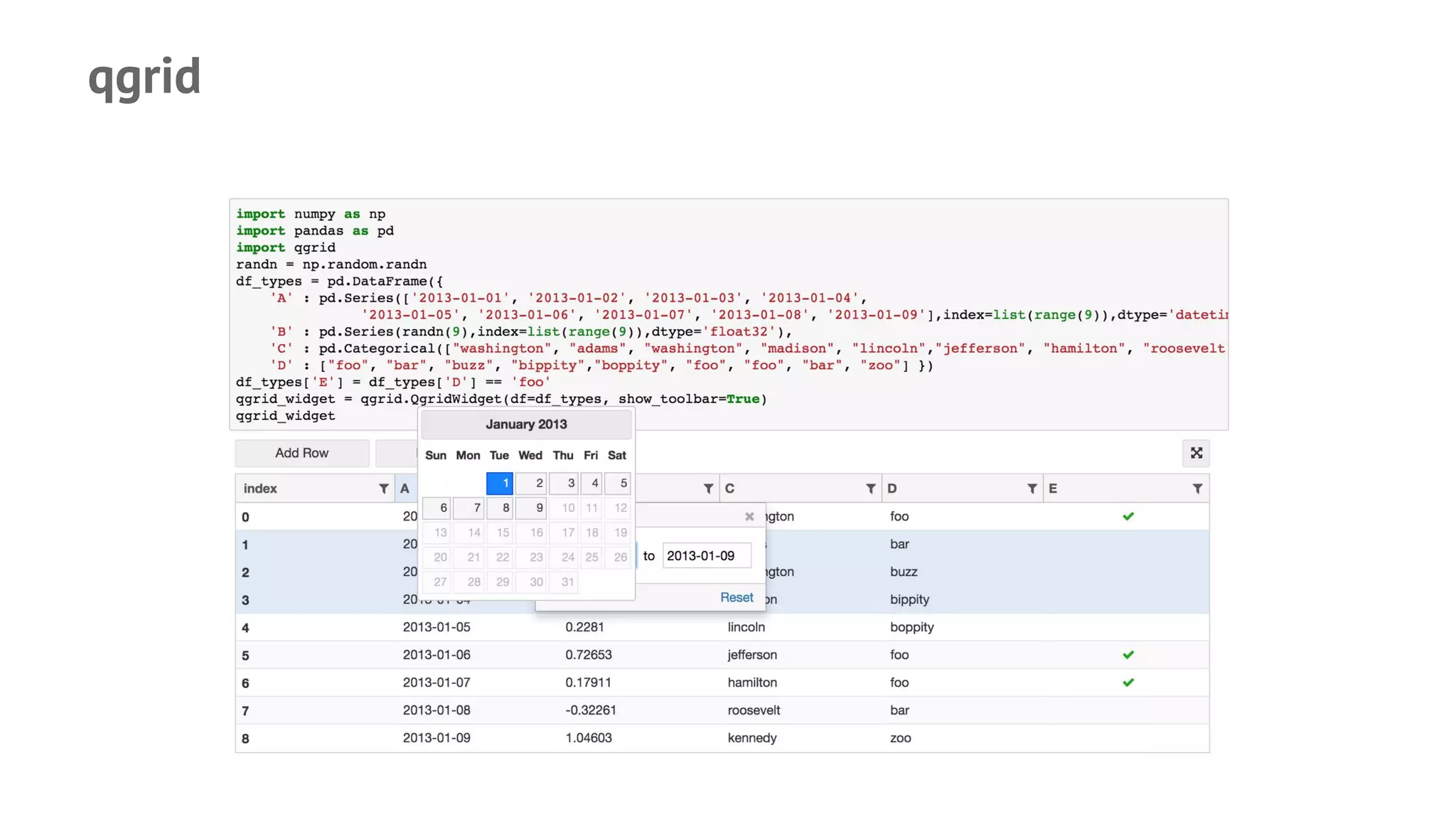Toggle fullscreen with the expand icon
This screenshot has width=1456, height=819.
coord(1197,453)
